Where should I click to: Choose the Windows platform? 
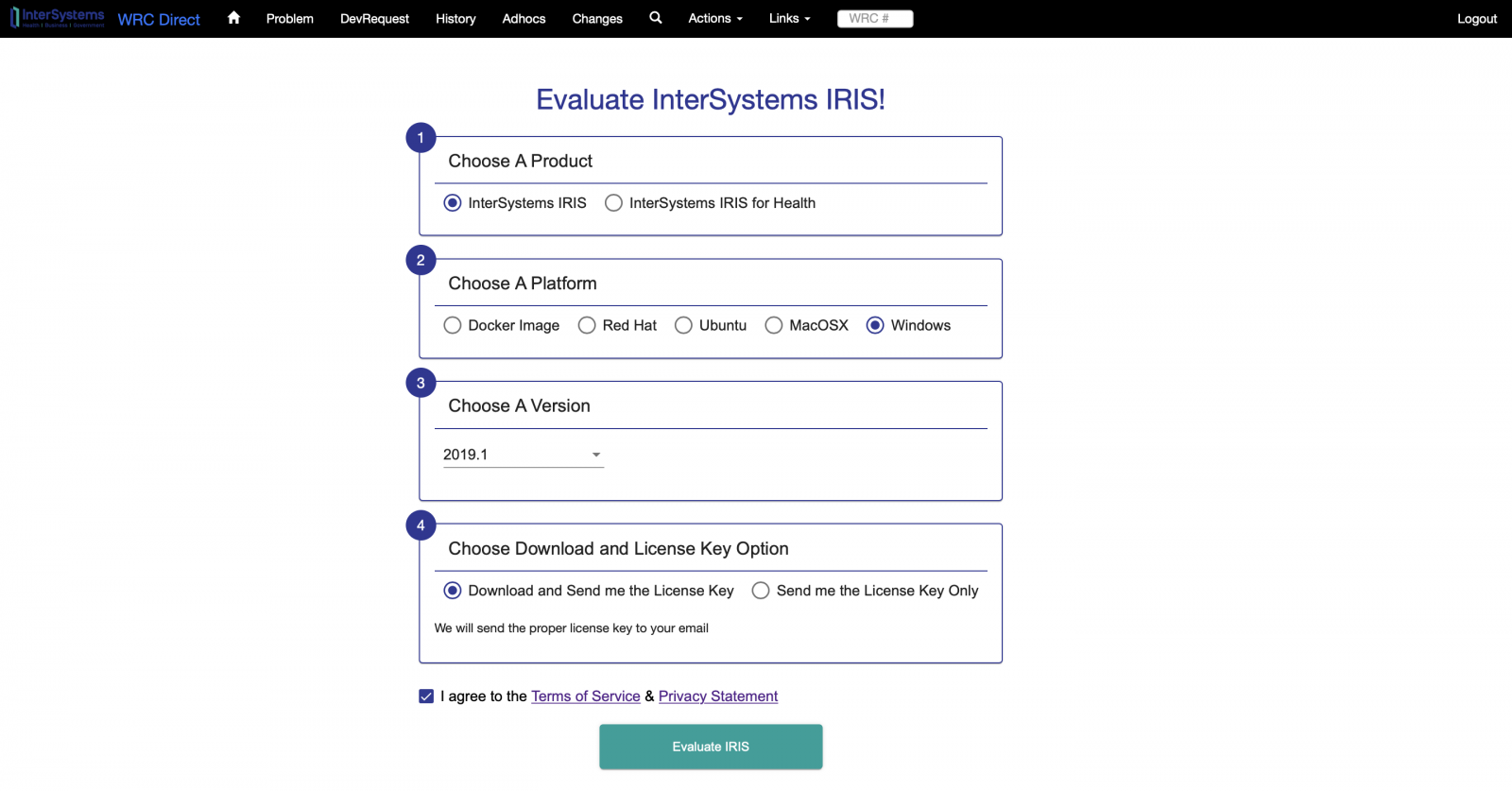875,325
